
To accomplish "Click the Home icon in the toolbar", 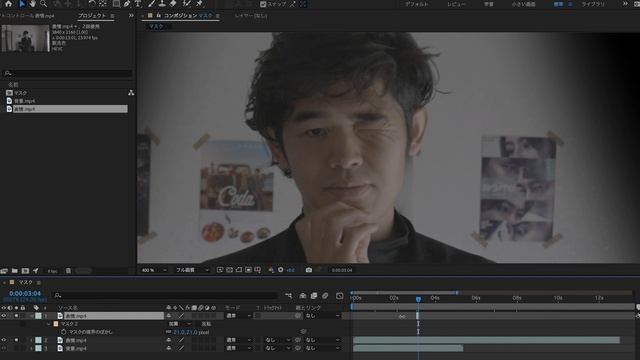I will (8, 4).
